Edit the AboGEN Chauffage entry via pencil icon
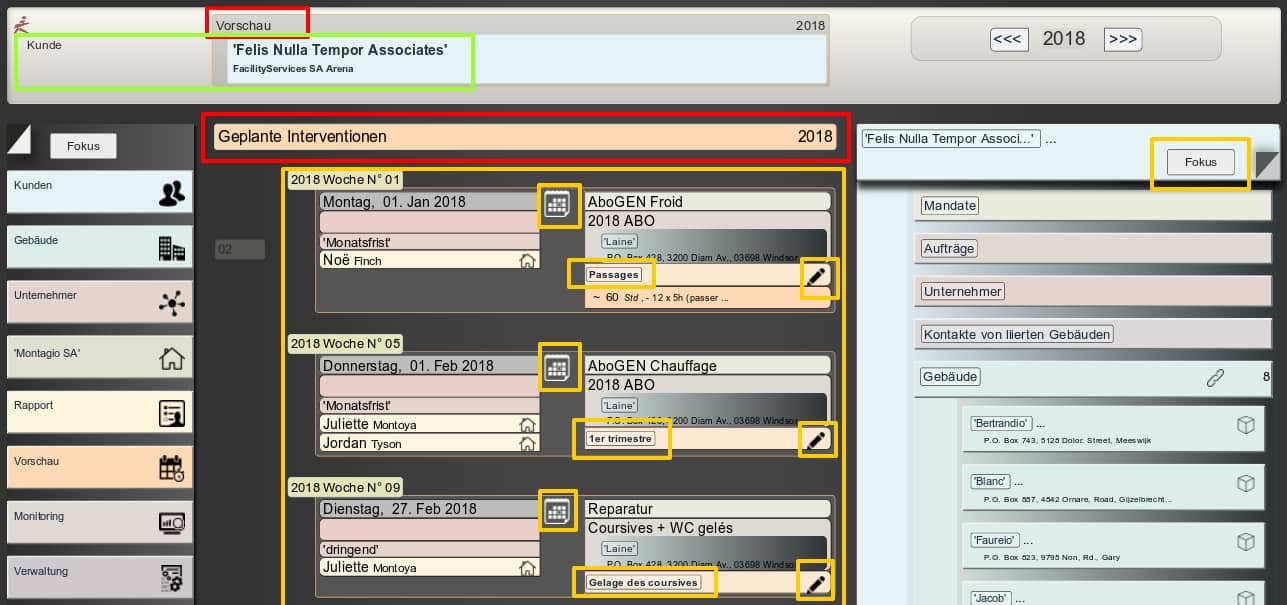Image resolution: width=1287 pixels, height=605 pixels. coord(817,440)
